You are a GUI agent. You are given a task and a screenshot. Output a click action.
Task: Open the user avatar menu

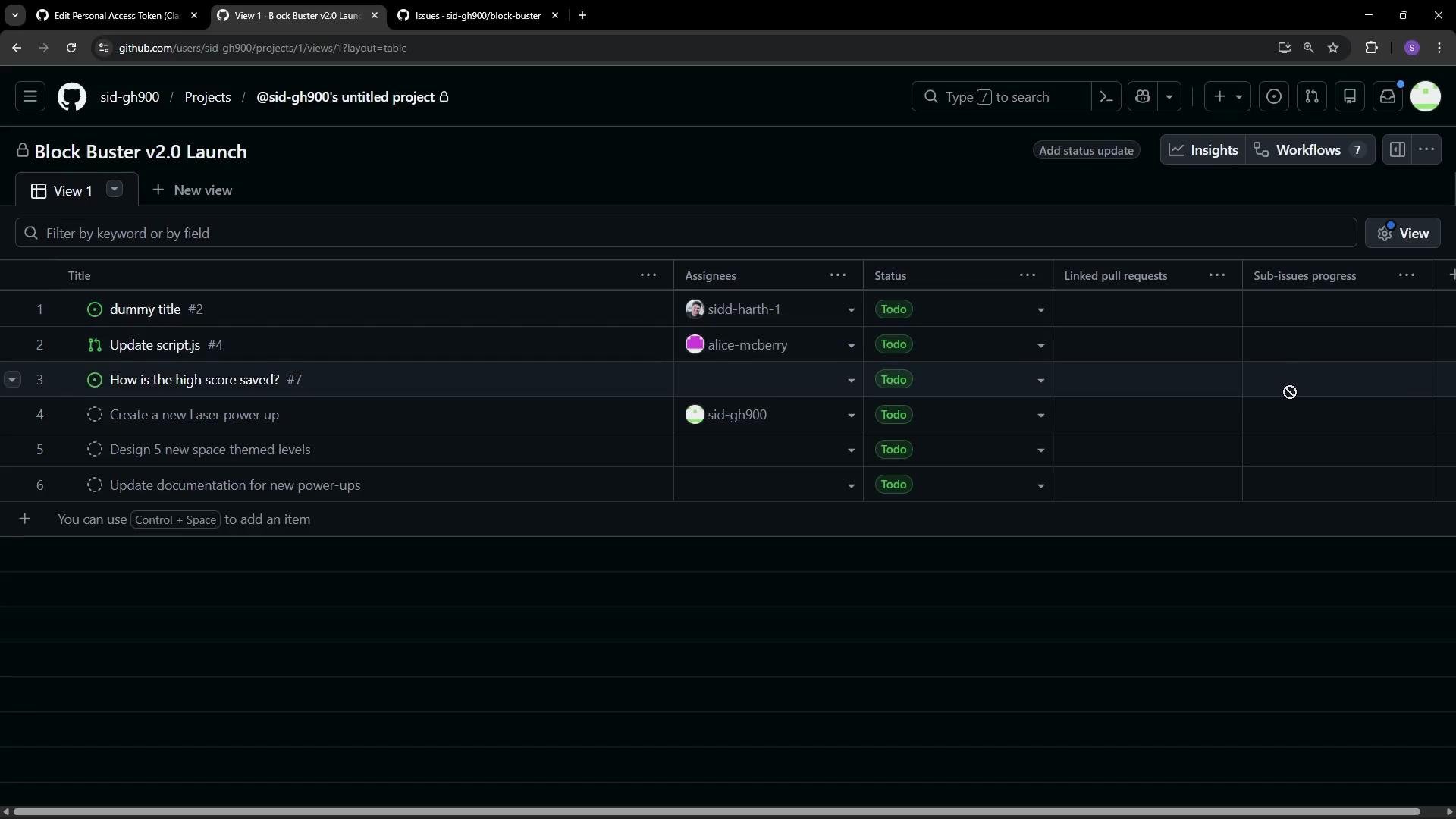(1426, 97)
